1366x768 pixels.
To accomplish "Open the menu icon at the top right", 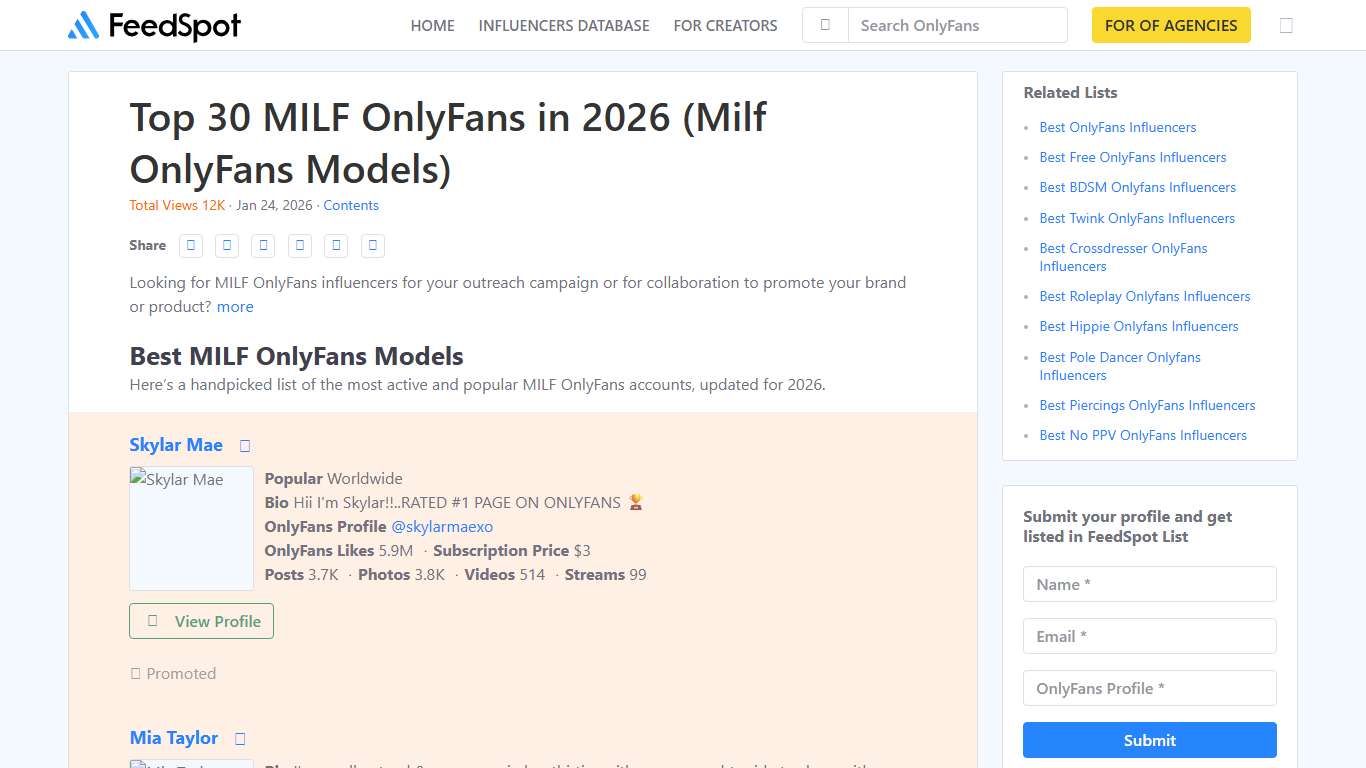I will point(1287,25).
